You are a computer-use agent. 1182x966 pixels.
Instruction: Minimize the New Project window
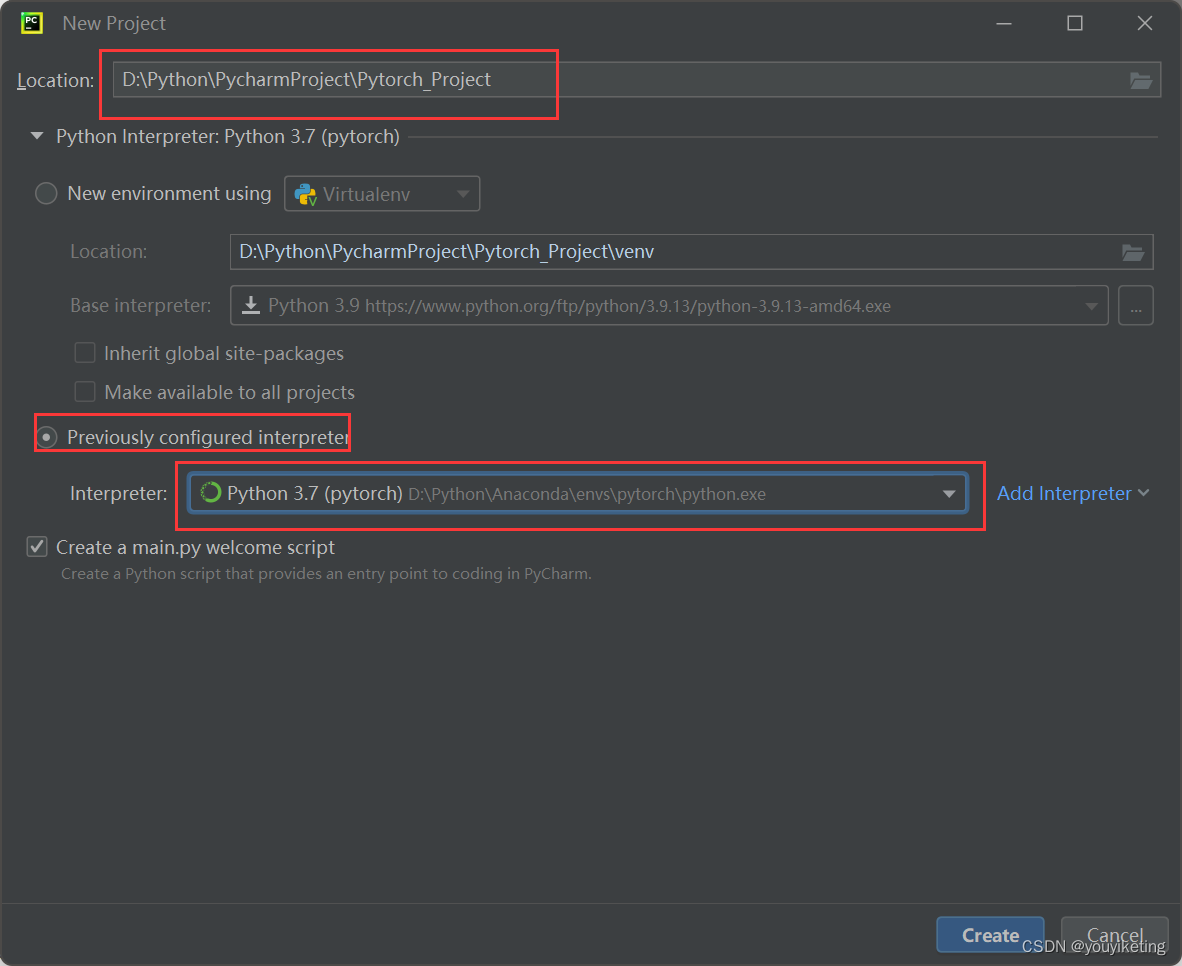(x=1004, y=23)
